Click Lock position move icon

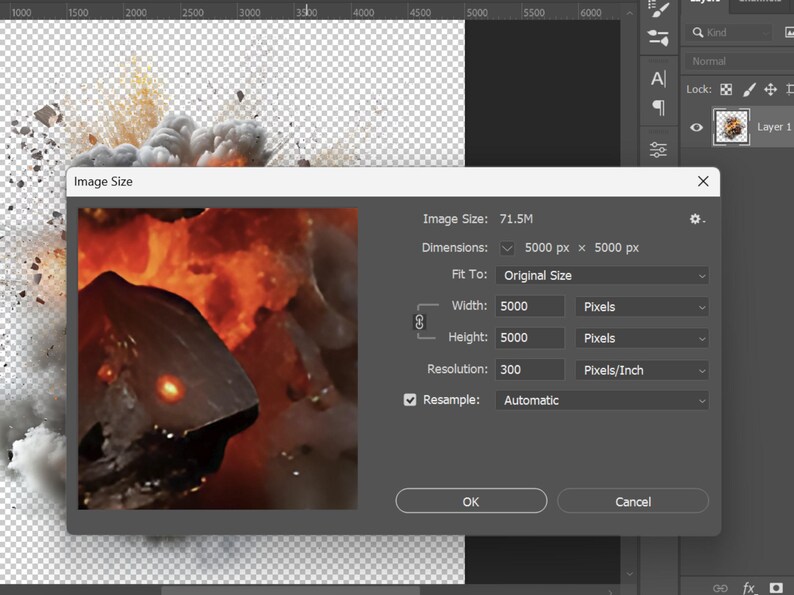pos(770,90)
